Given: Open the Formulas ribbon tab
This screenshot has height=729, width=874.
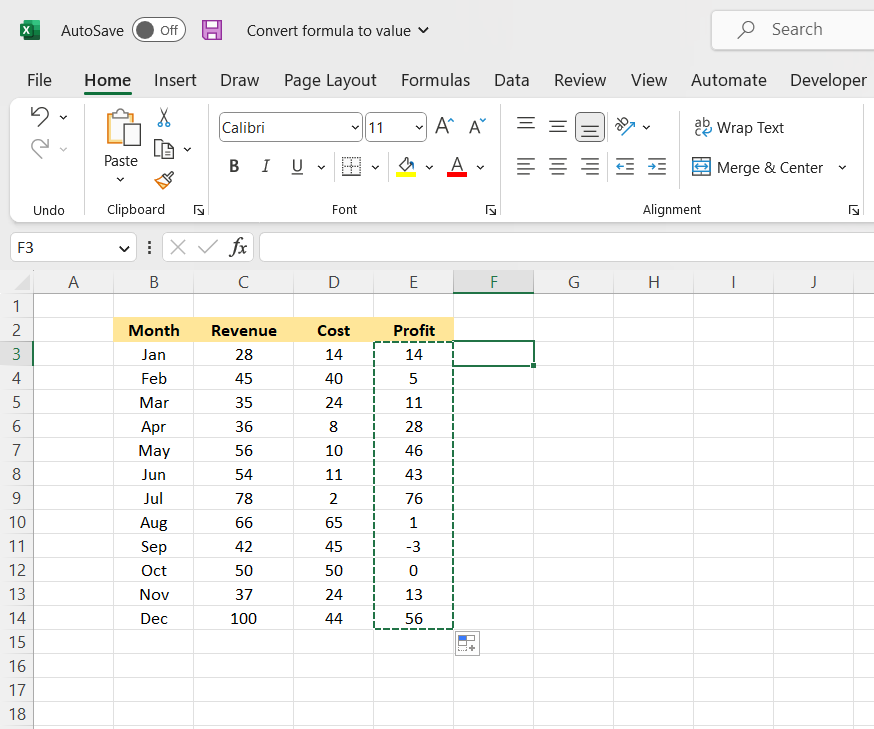Looking at the screenshot, I should tap(435, 80).
